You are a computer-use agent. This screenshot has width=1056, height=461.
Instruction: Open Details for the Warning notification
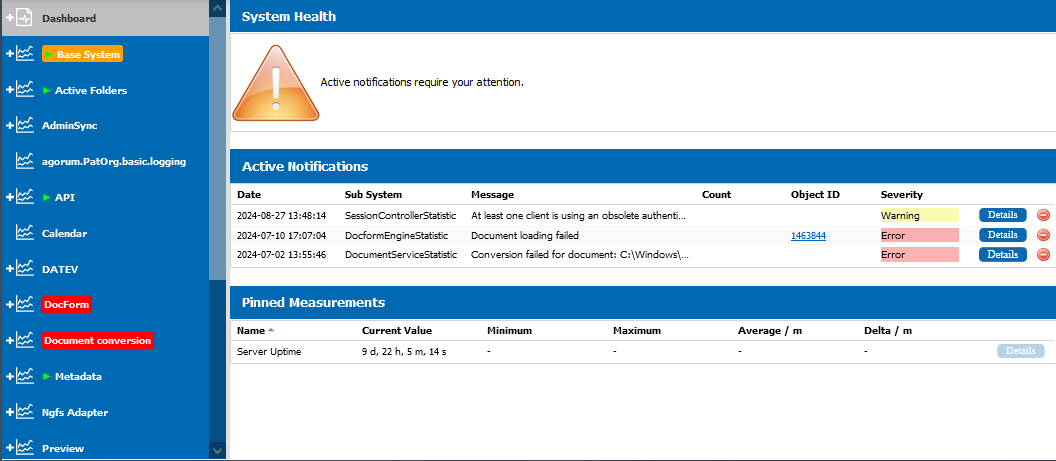[x=1002, y=215]
